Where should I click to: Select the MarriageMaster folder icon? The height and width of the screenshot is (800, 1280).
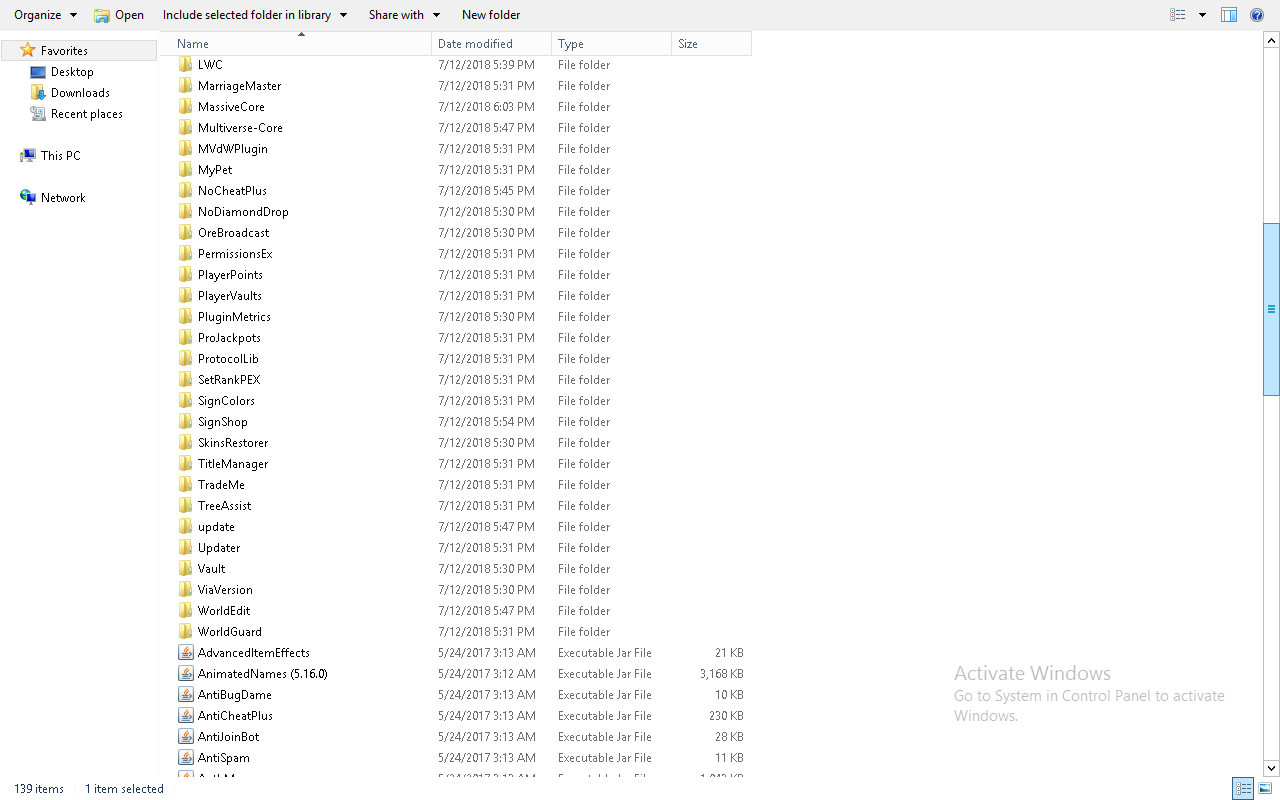pyautogui.click(x=186, y=86)
